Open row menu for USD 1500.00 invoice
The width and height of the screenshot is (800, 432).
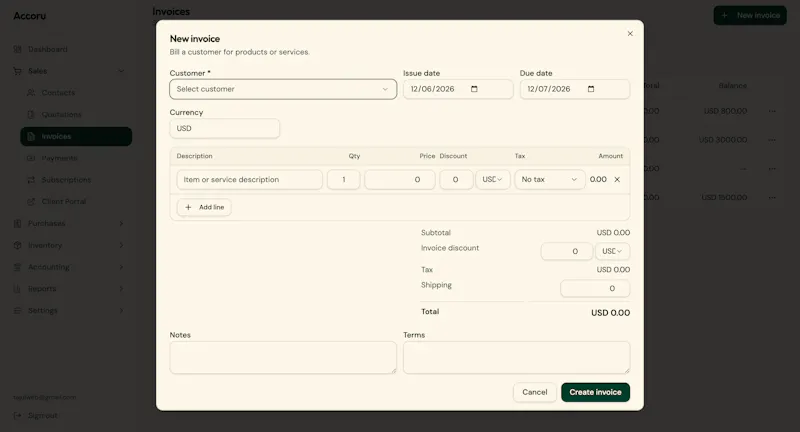pos(772,197)
